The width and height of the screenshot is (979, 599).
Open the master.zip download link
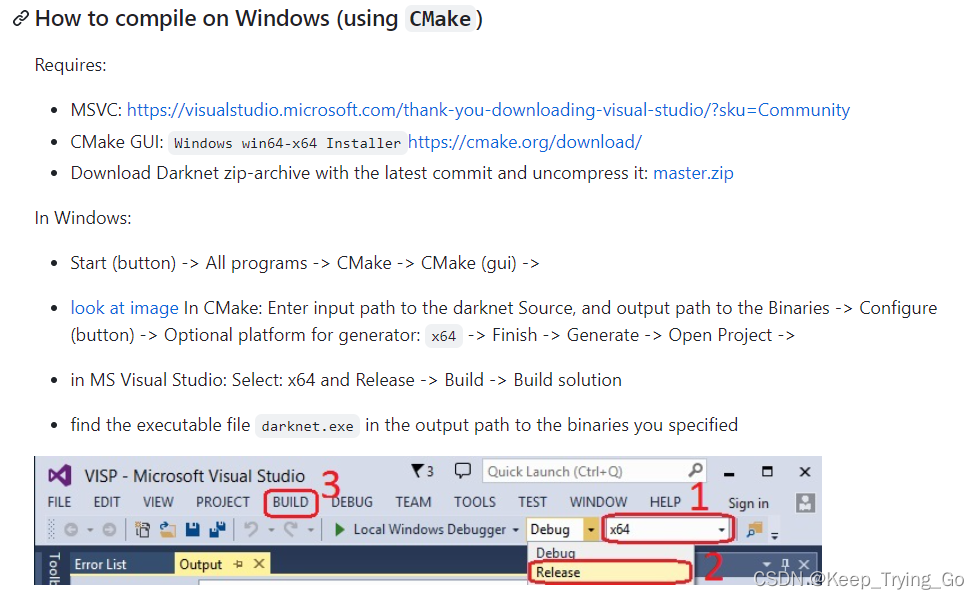coord(693,172)
